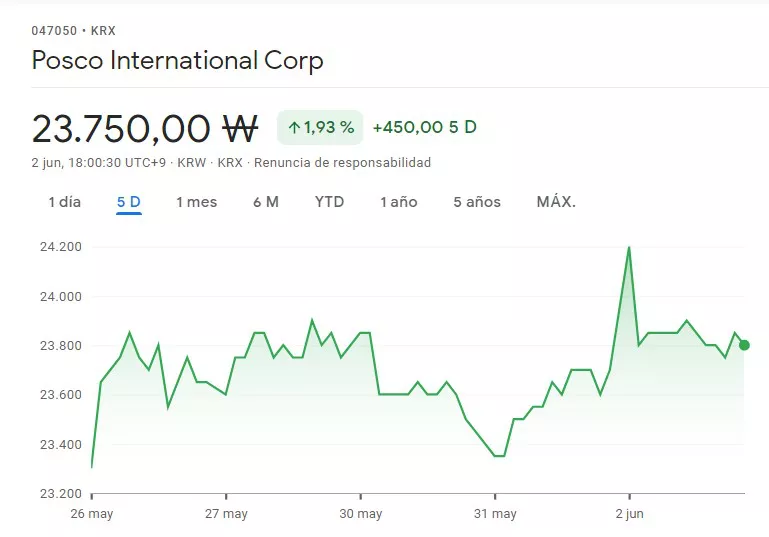Click the green up arrow icon

coord(294,127)
